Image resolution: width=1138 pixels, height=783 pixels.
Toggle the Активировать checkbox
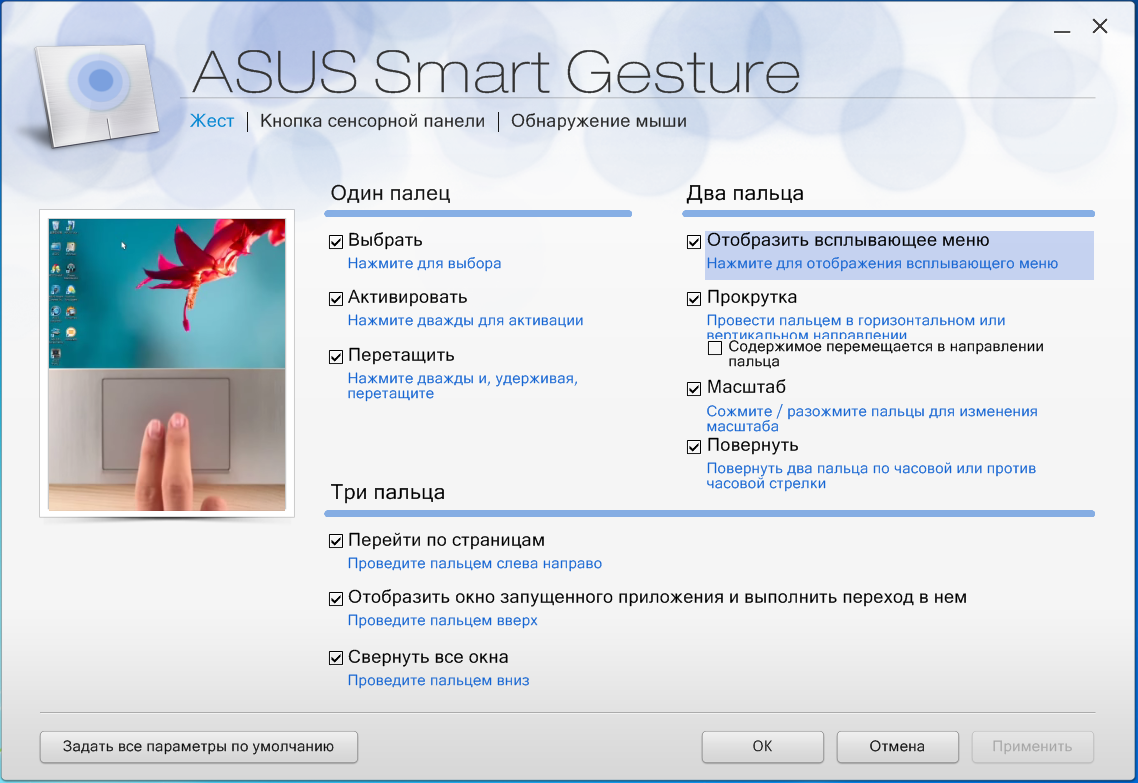336,299
